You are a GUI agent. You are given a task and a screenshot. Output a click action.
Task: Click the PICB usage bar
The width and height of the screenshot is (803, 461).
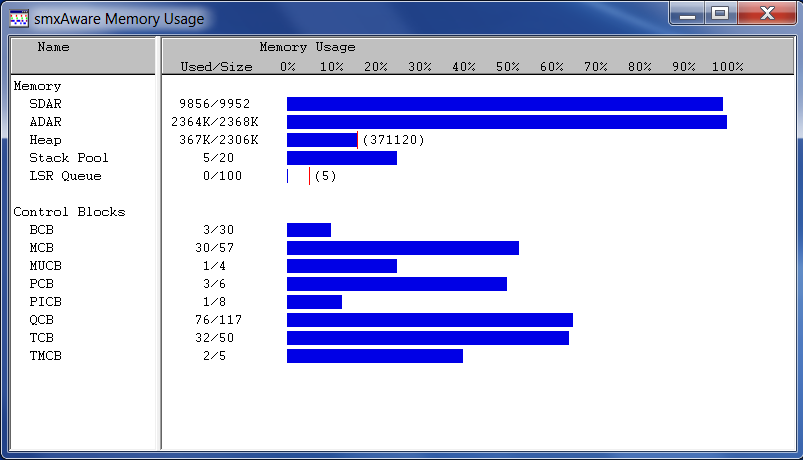pos(314,302)
